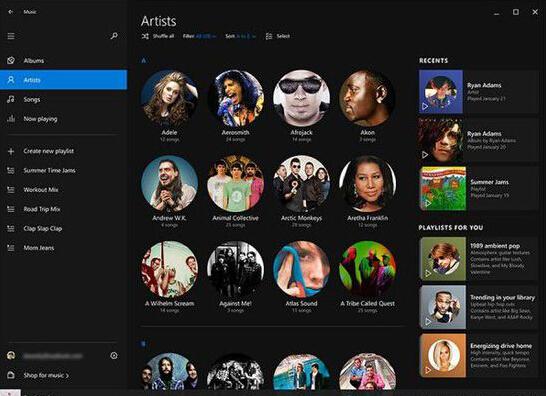Play Ryan Adams artist recent item
This screenshot has width=546, height=396.
[425, 106]
